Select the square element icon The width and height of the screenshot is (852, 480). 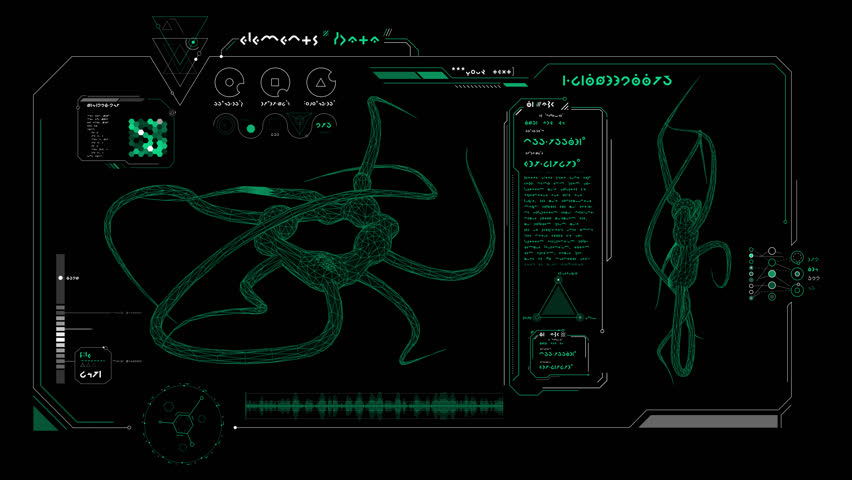pos(274,82)
